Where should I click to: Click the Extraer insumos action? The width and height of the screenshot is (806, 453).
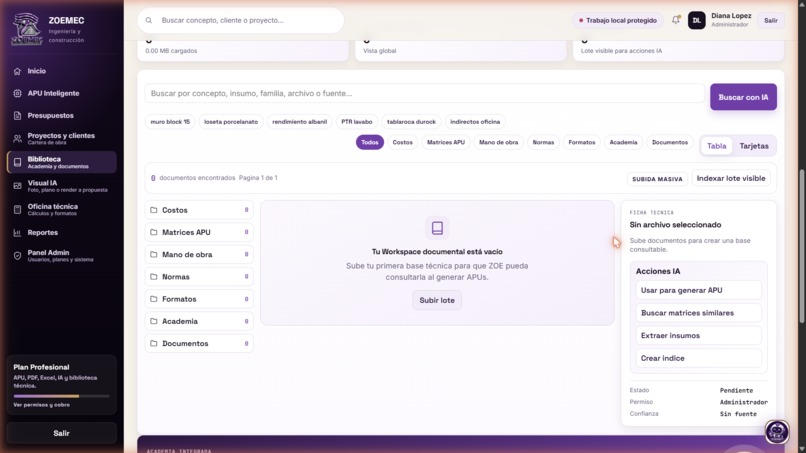pos(699,335)
